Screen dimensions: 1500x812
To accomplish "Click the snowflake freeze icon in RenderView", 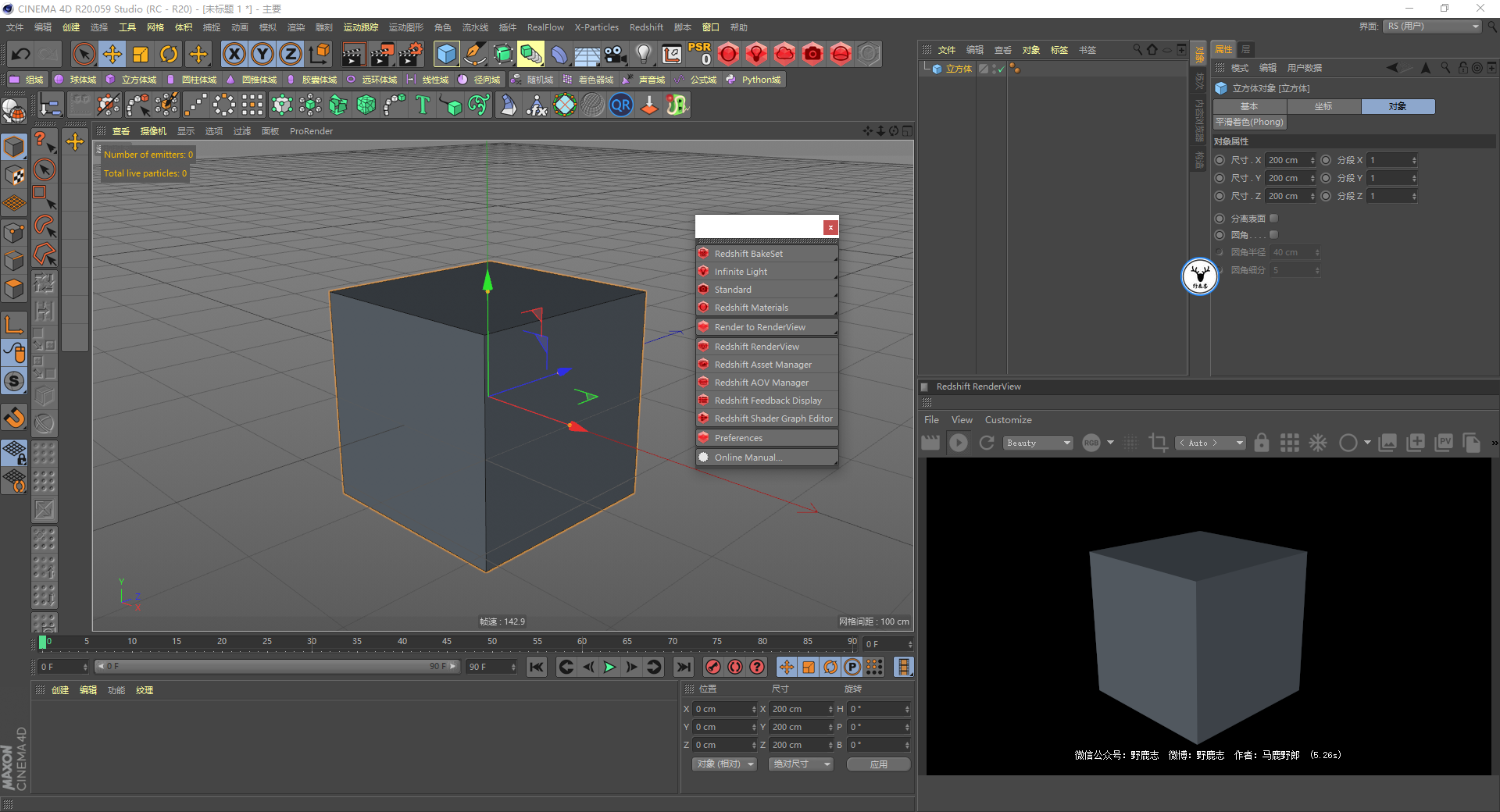I will pyautogui.click(x=1318, y=443).
